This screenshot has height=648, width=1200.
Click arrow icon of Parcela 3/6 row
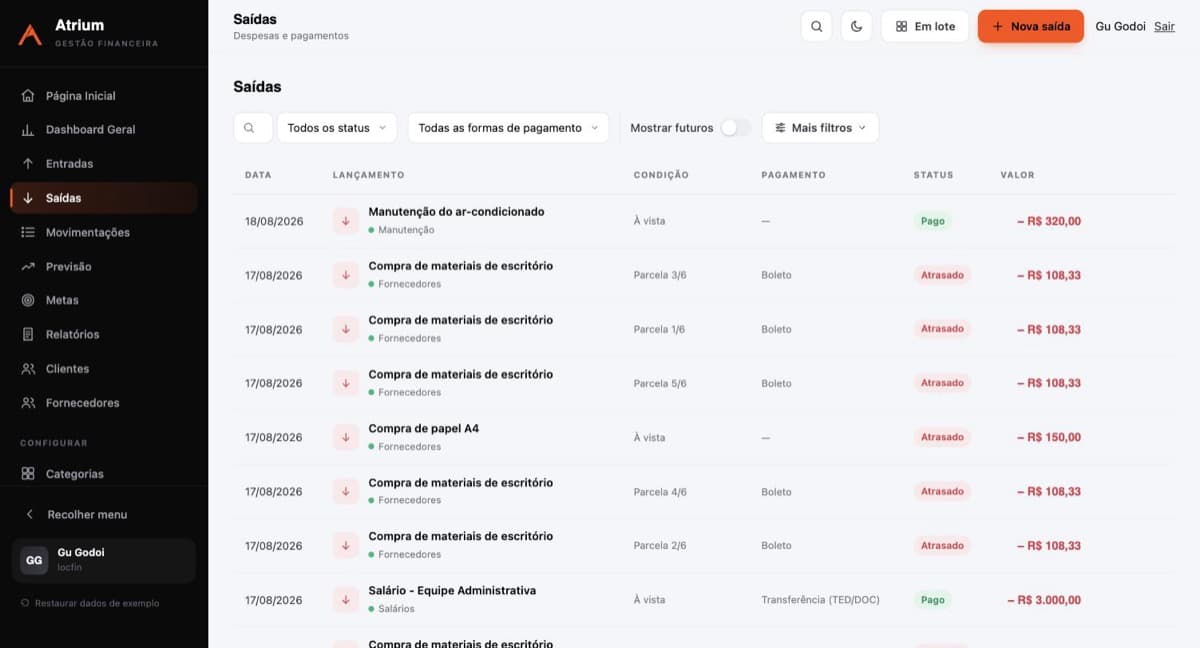click(x=346, y=275)
